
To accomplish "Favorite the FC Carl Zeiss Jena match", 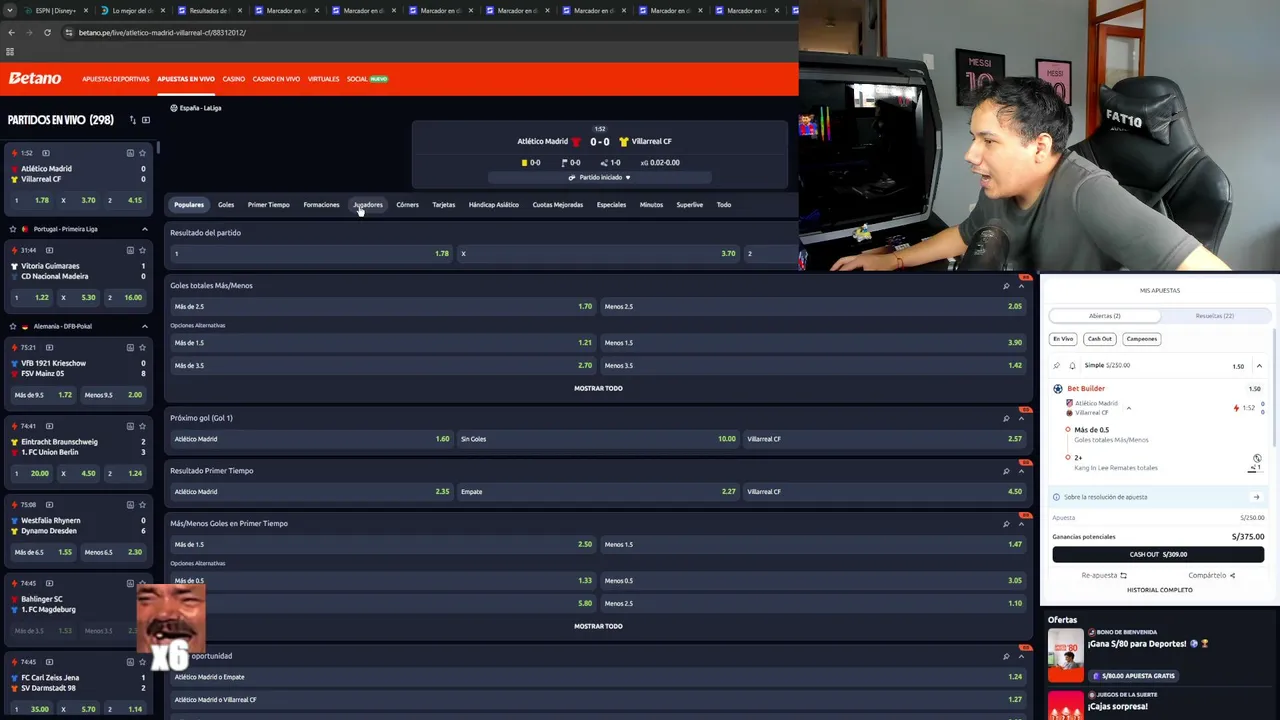I will click(x=142, y=662).
